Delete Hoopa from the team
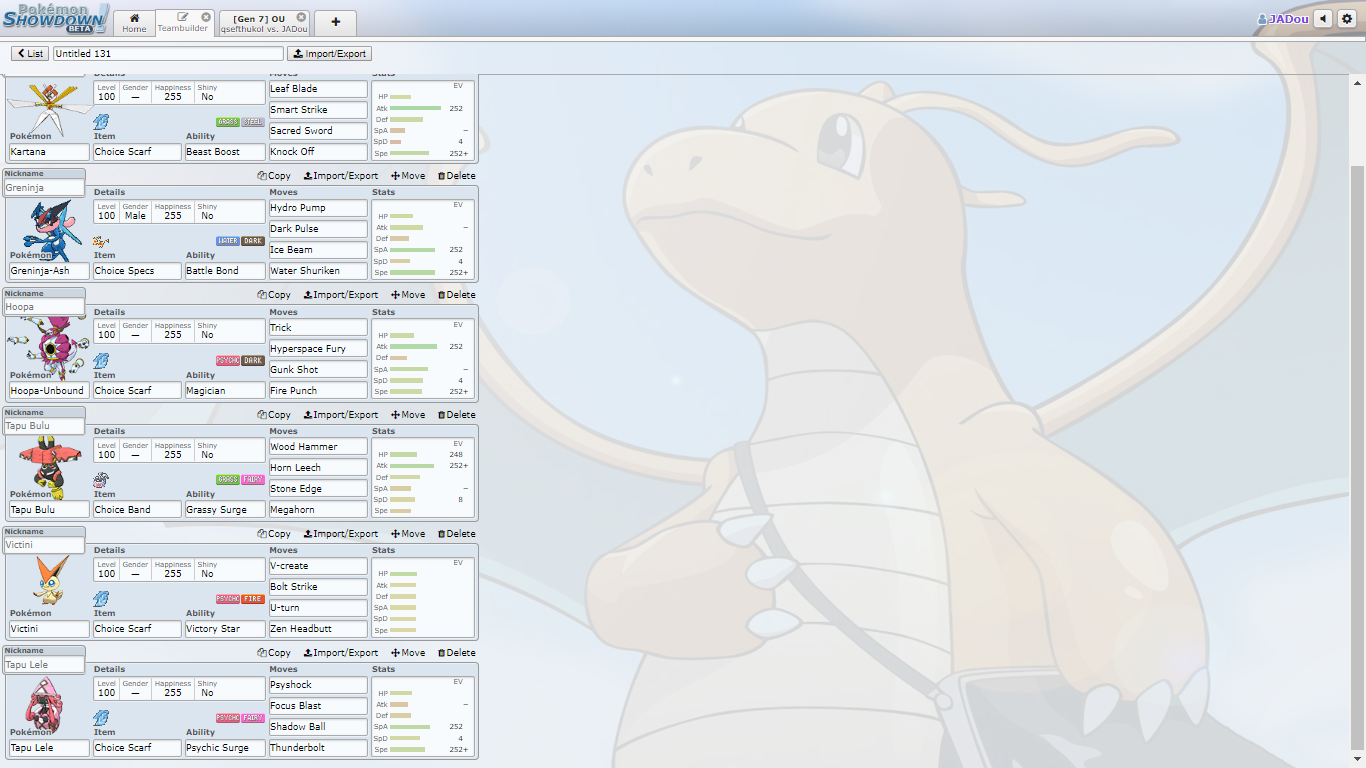 tap(456, 295)
